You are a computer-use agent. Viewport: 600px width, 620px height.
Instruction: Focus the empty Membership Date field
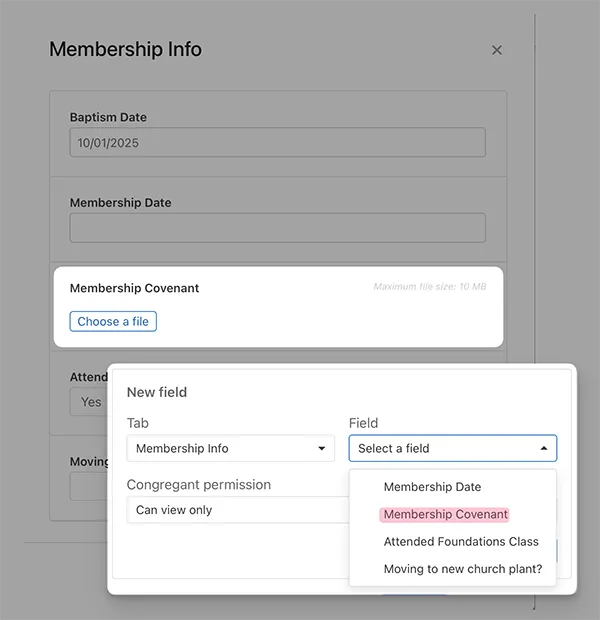277,227
